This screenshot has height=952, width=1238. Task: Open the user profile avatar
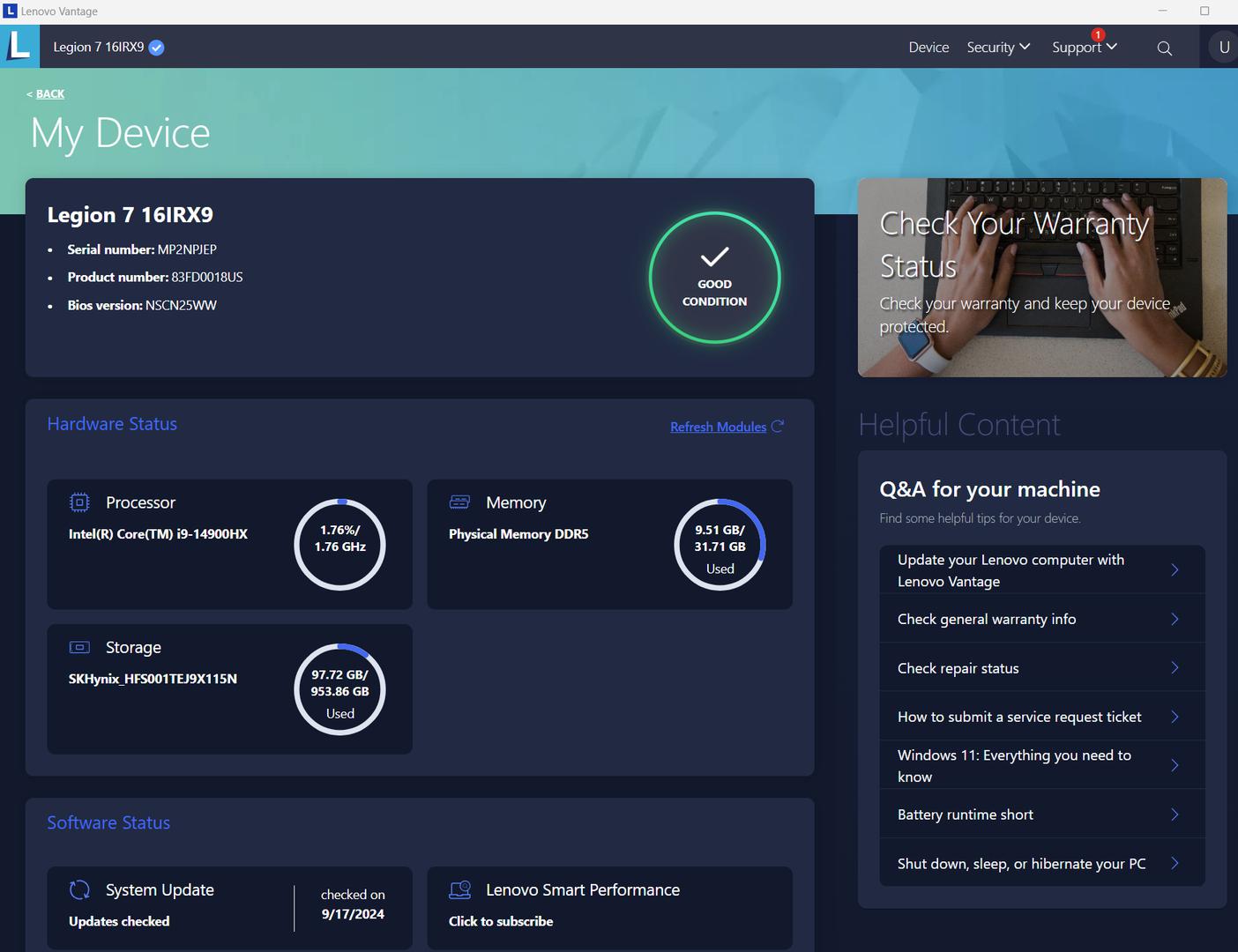click(x=1223, y=48)
